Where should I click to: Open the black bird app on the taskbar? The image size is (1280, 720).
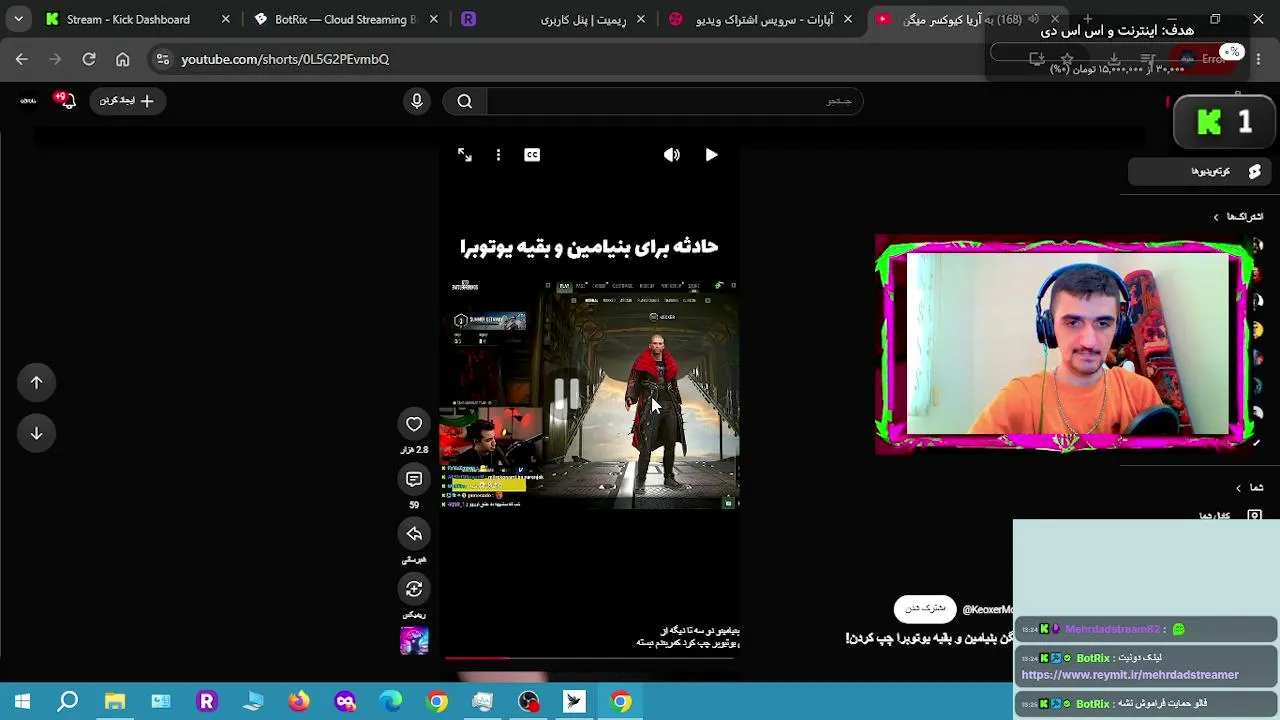[575, 701]
